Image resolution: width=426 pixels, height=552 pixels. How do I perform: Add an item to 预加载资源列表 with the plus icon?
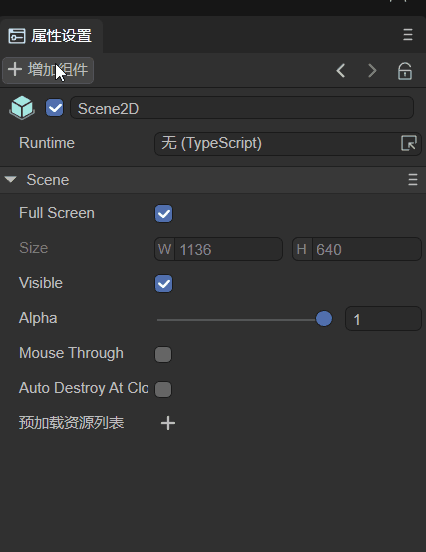point(168,423)
